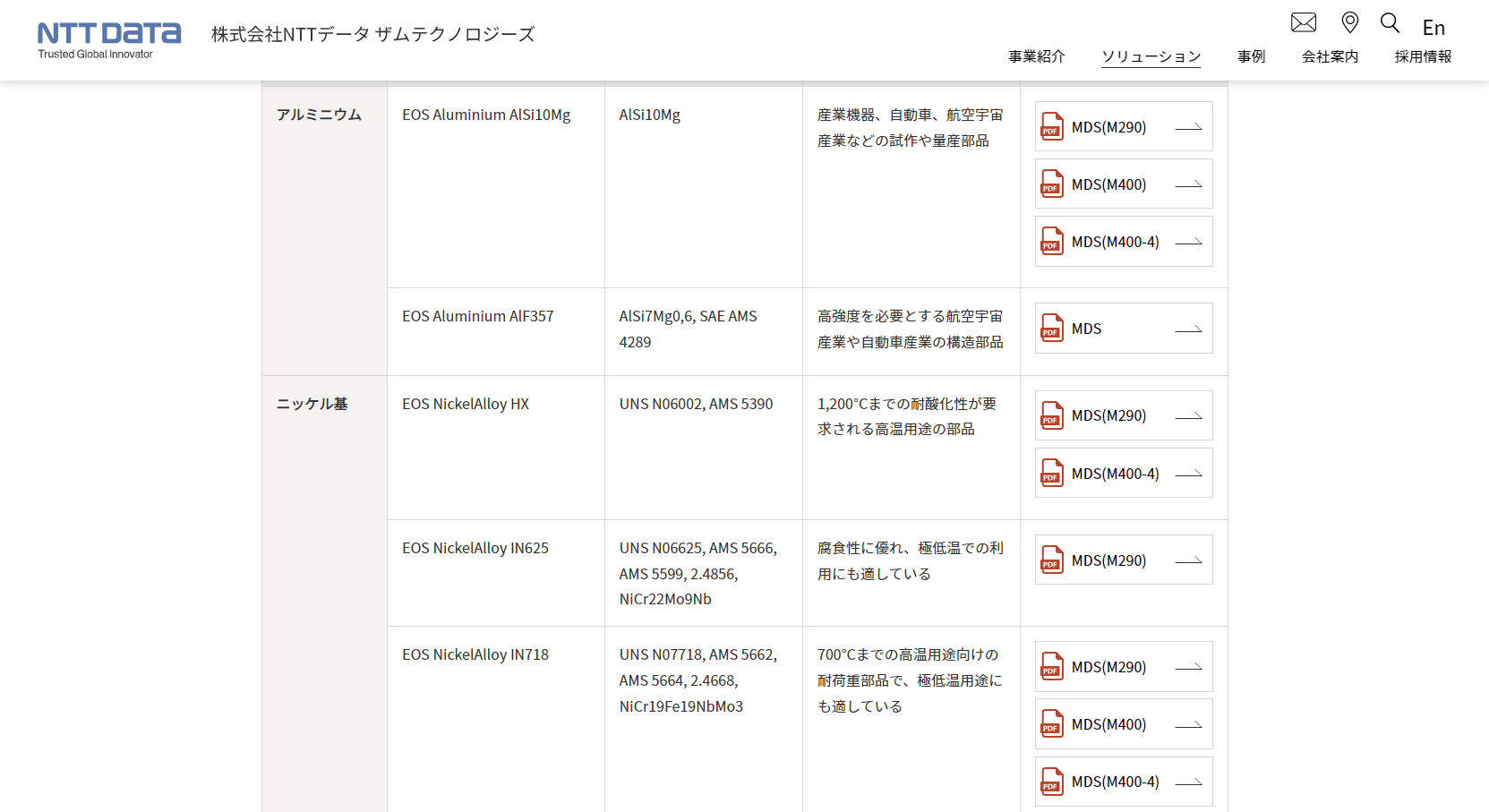Open the 事業紹介 menu

(x=1037, y=56)
